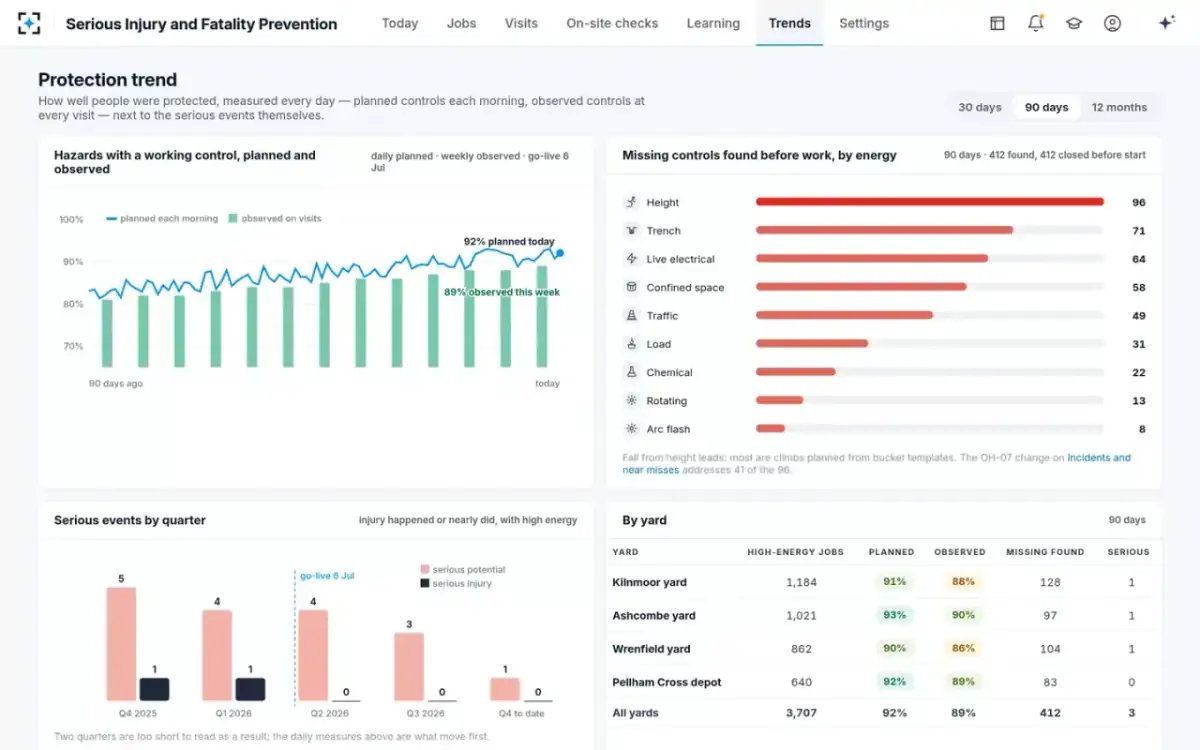The width and height of the screenshot is (1200, 750).
Task: Click the Live electrical icon
Action: pyautogui.click(x=631, y=259)
